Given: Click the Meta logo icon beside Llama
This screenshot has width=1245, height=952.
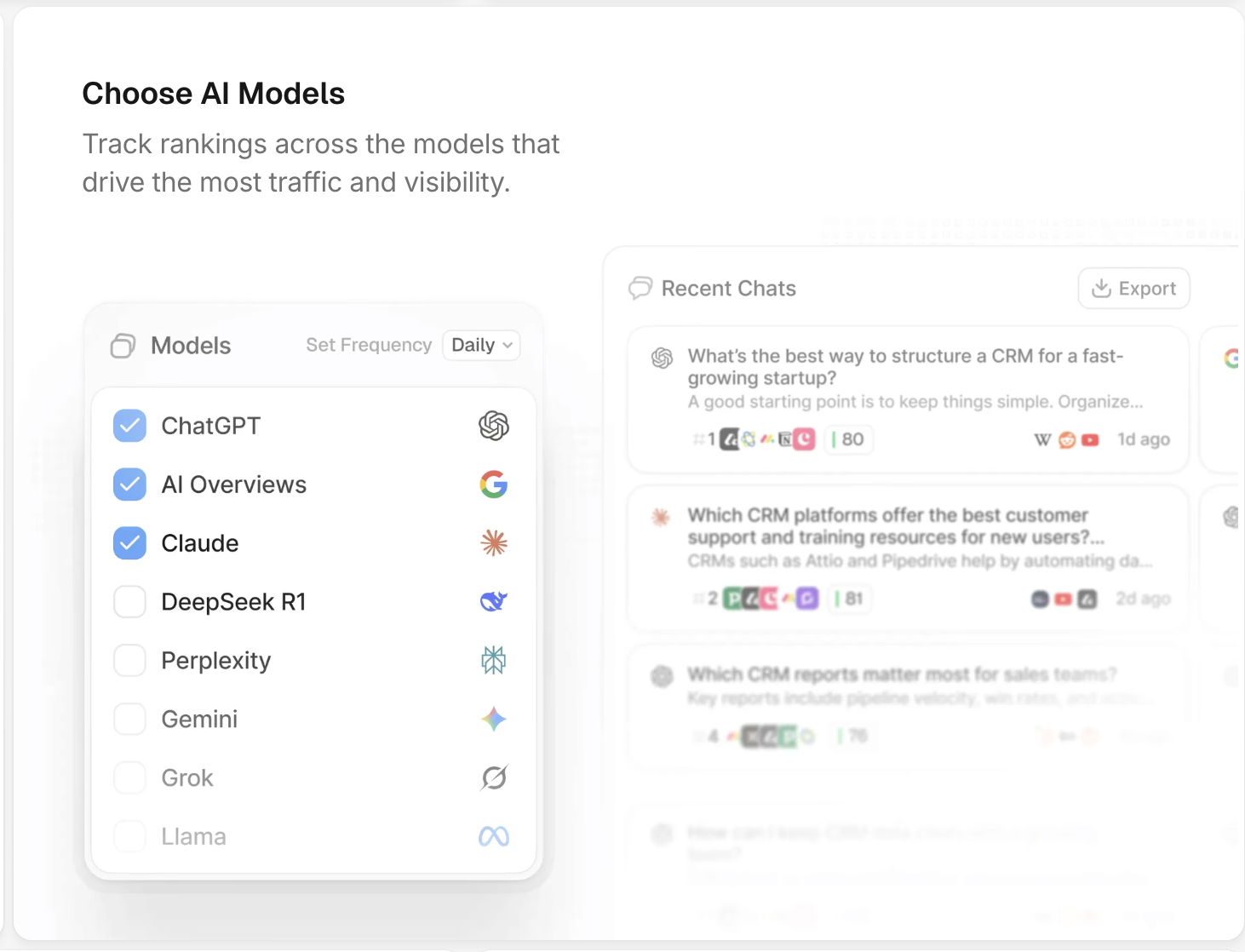Looking at the screenshot, I should 494,836.
